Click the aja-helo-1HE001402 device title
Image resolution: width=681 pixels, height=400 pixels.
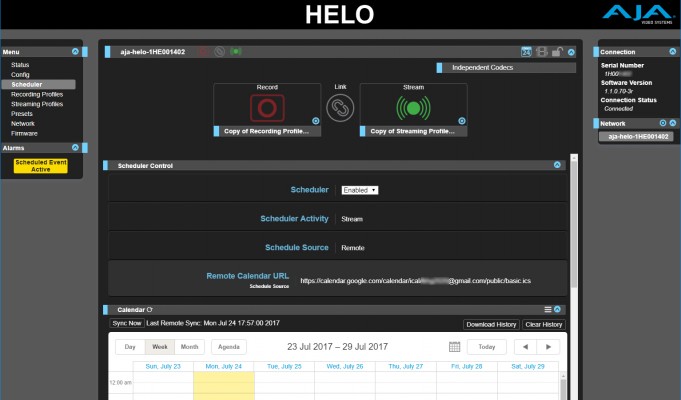tap(152, 52)
